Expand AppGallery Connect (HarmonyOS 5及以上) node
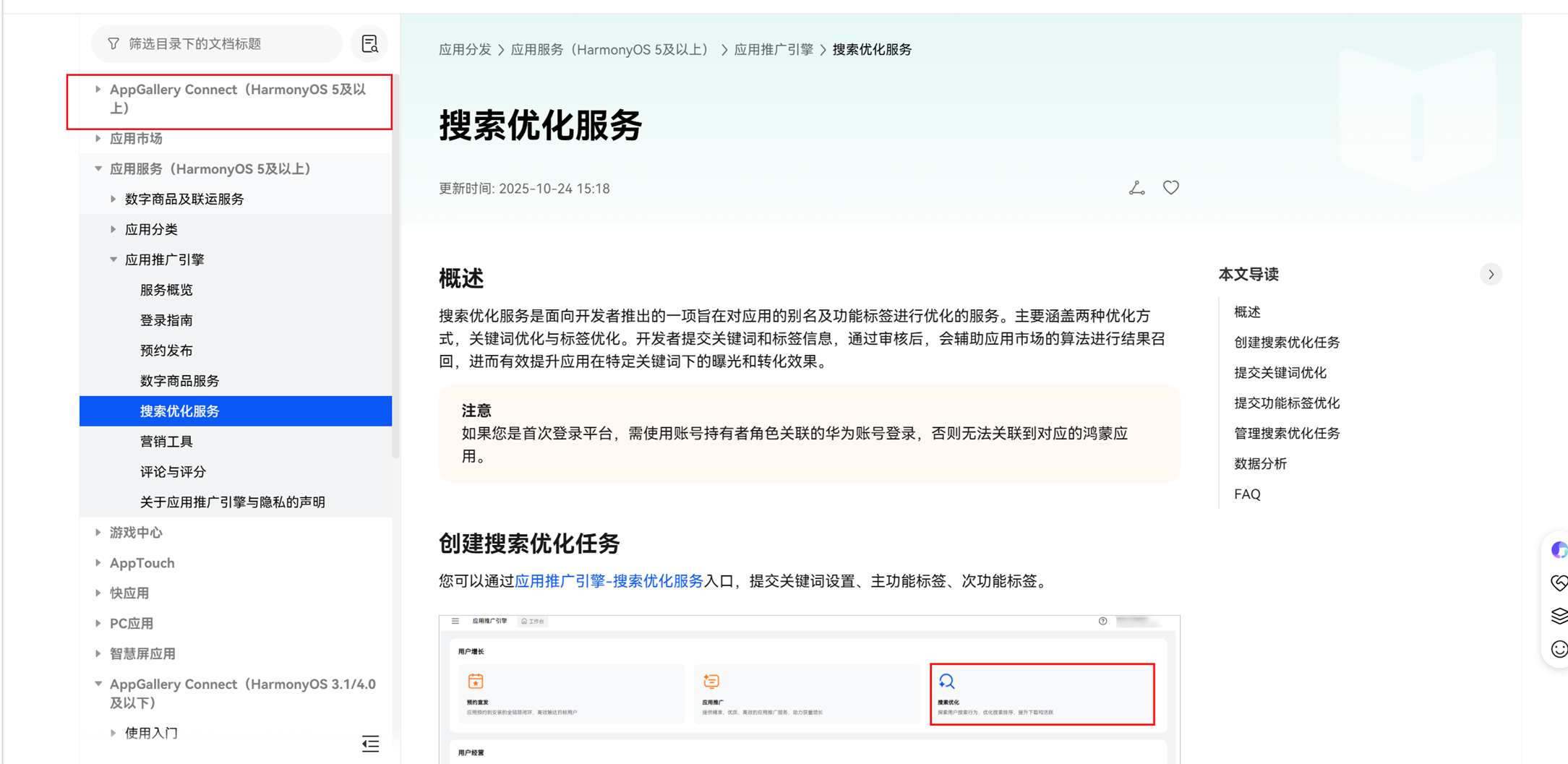Viewport: 1568px width, 764px height. click(98, 90)
